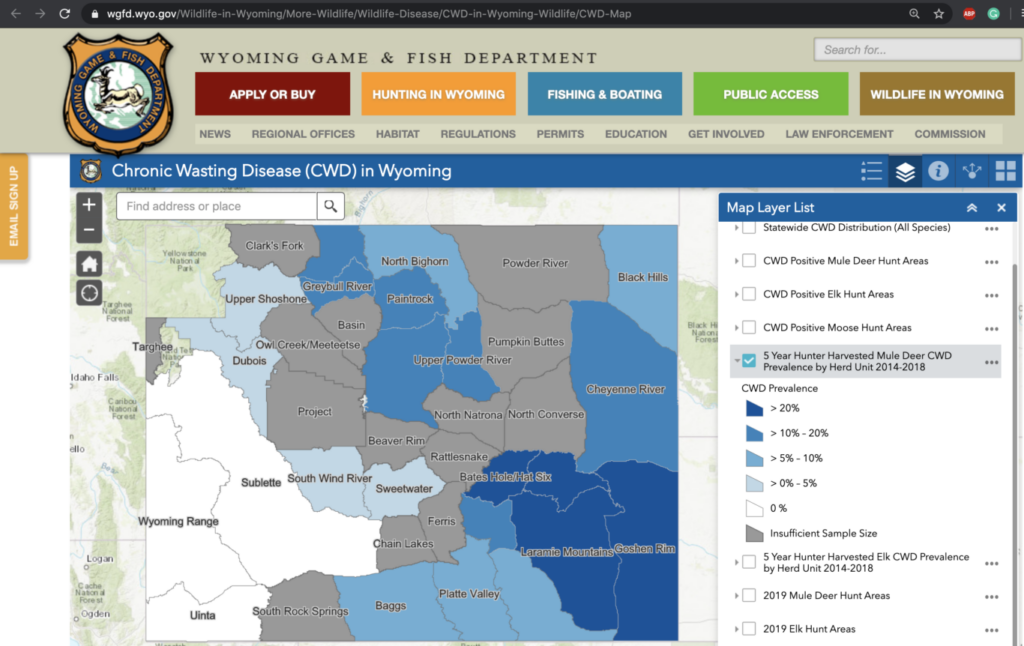Open Wildlife in Wyoming menu

(x=937, y=94)
